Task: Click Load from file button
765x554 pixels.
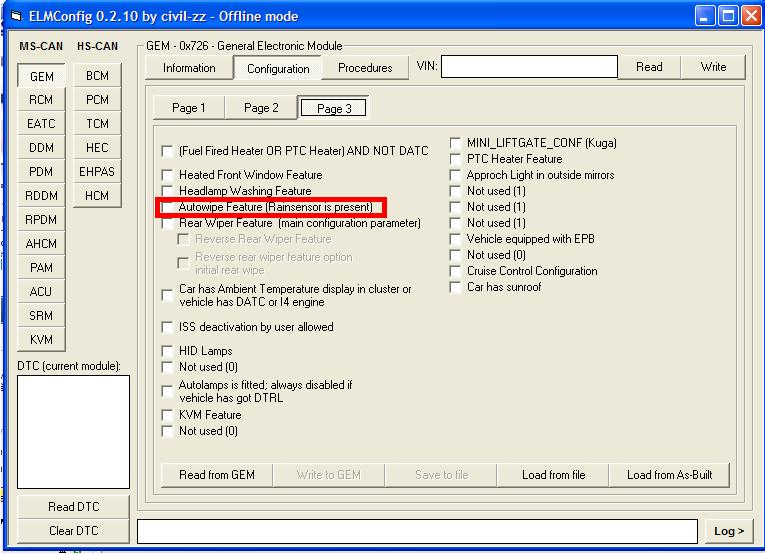Action: (553, 475)
